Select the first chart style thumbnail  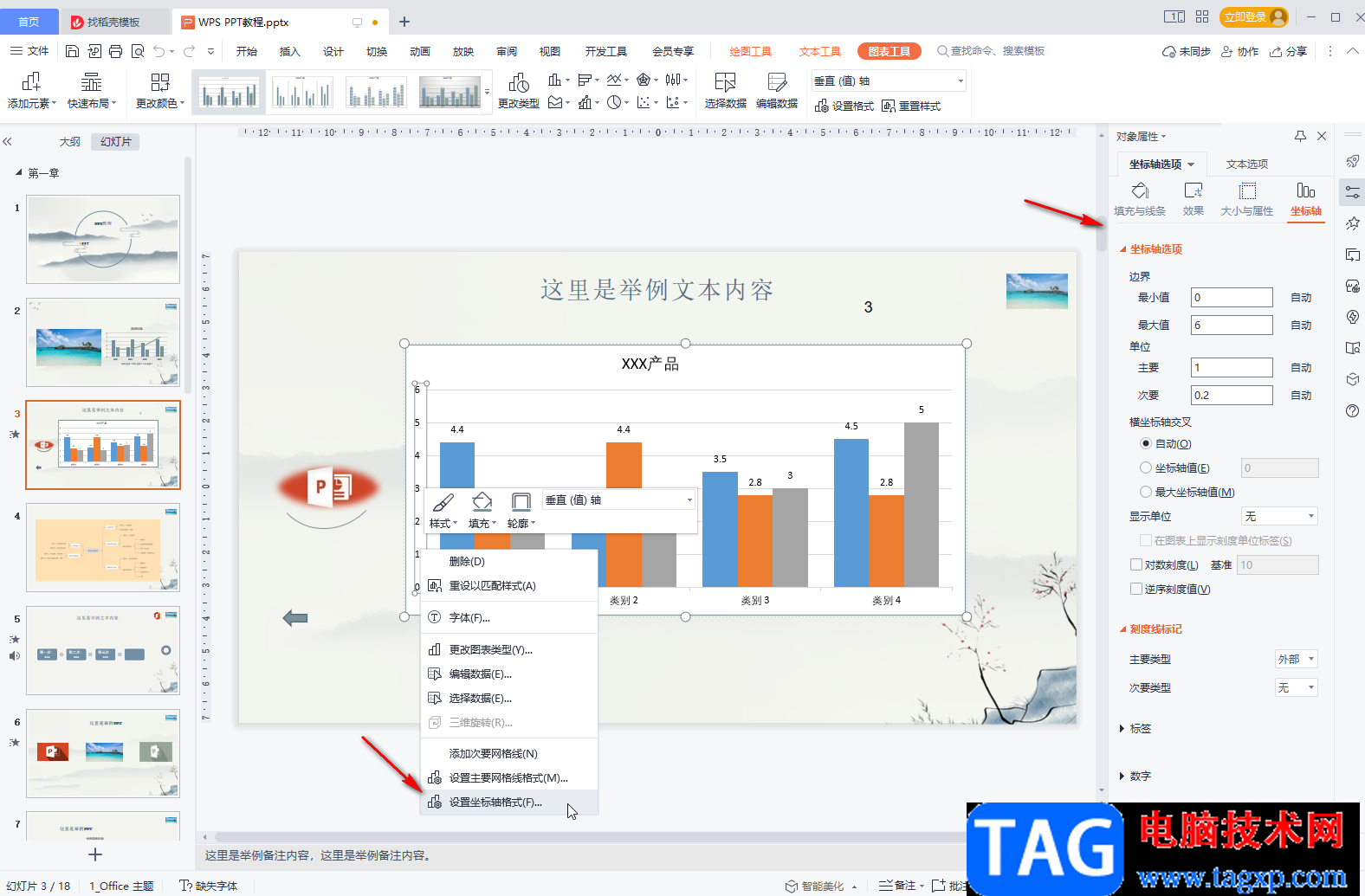pos(229,92)
